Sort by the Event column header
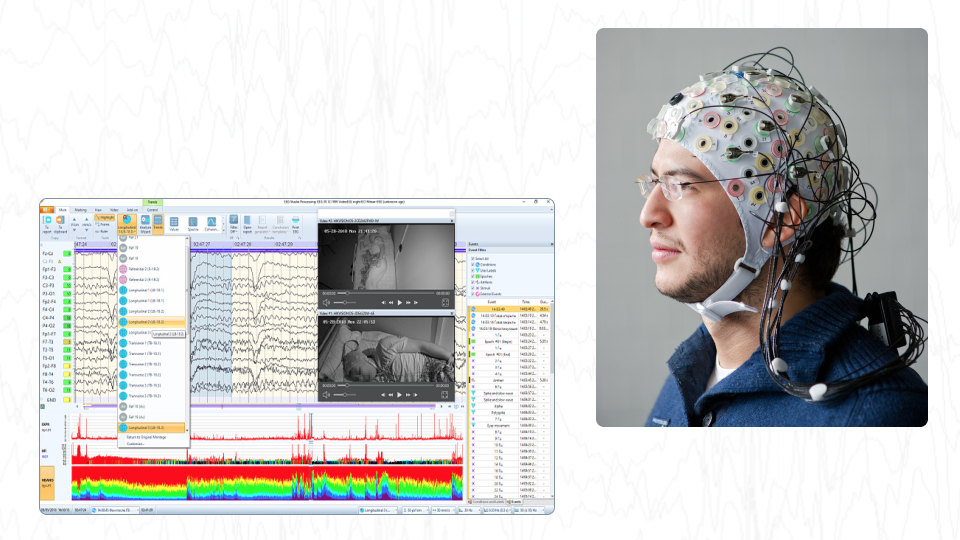 tap(492, 302)
